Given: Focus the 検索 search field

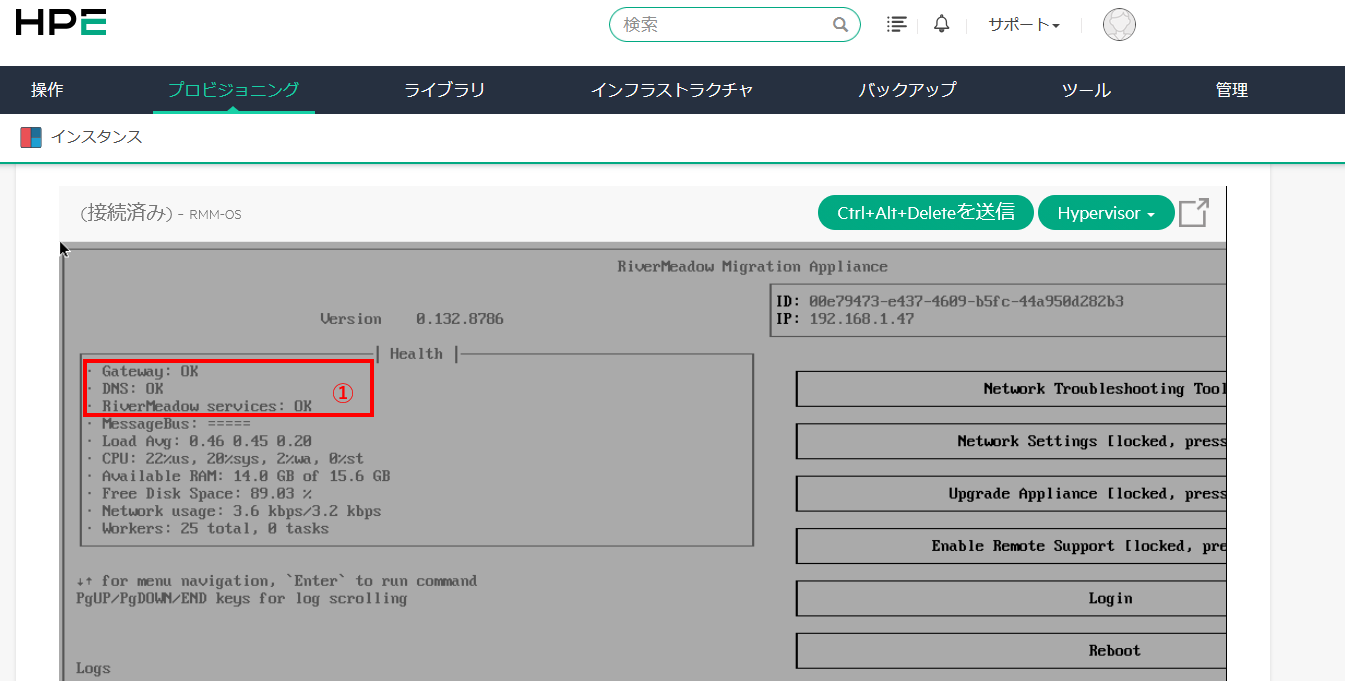Looking at the screenshot, I should pos(735,25).
